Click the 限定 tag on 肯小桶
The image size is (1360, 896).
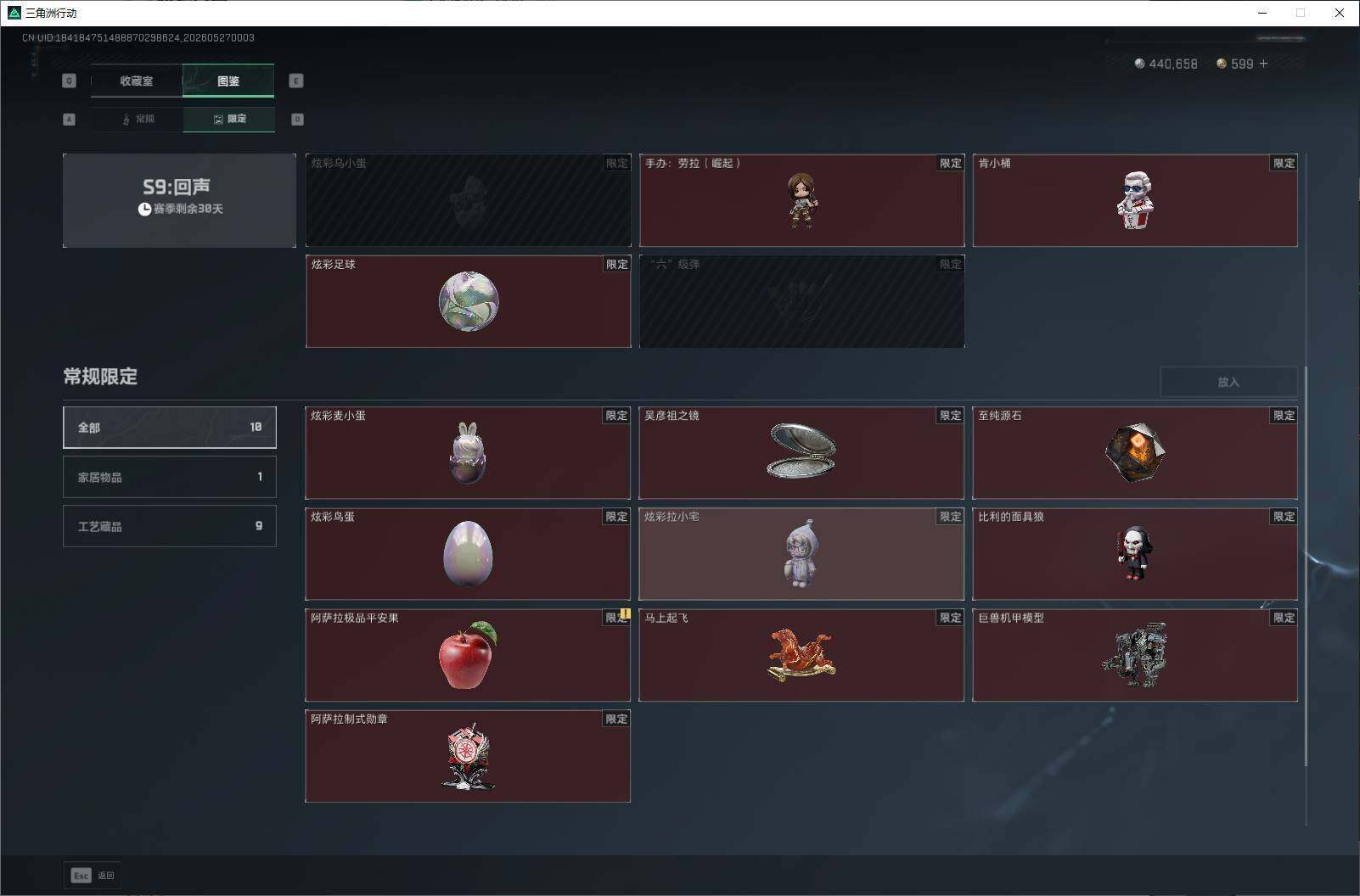1284,163
